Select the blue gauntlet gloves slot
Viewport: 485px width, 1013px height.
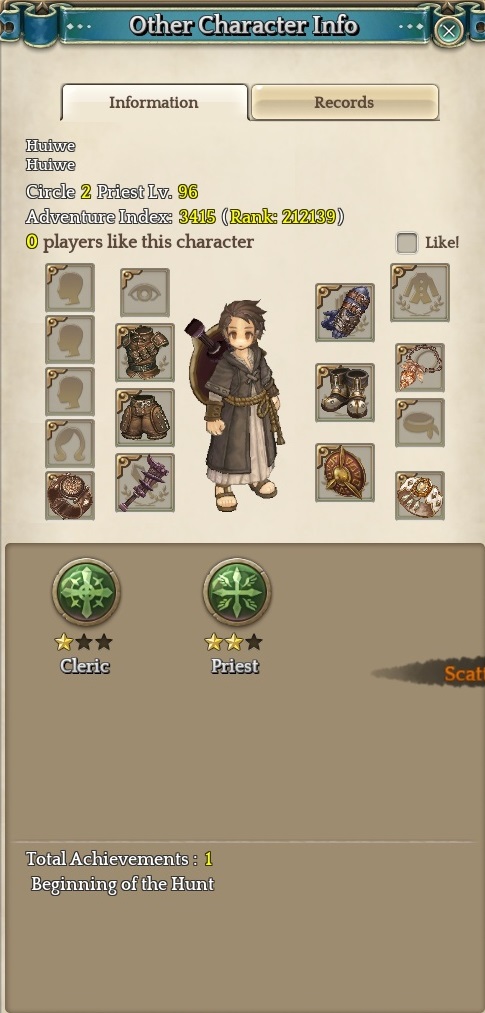(x=345, y=313)
